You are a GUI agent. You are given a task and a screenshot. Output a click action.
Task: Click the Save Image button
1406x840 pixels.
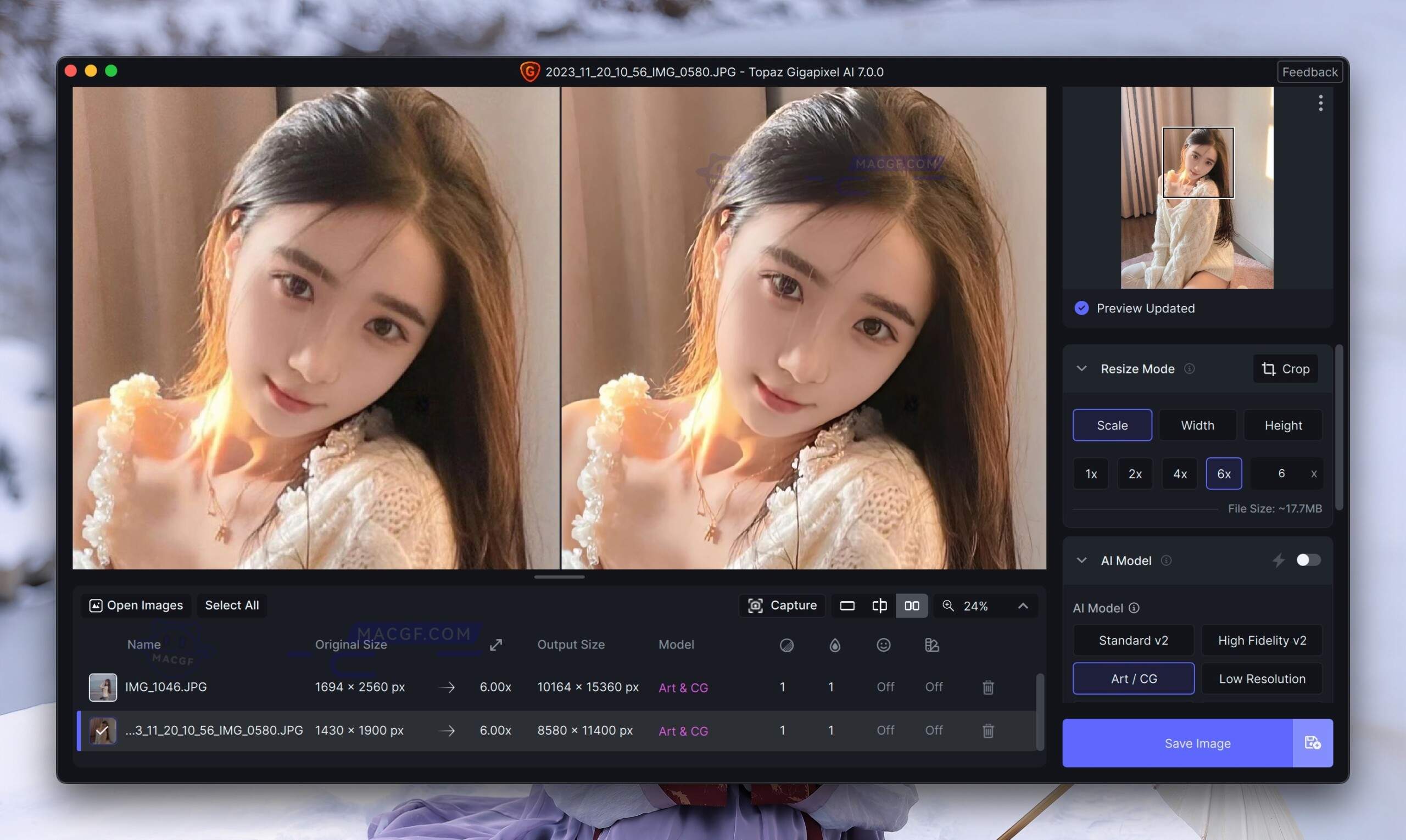1197,743
